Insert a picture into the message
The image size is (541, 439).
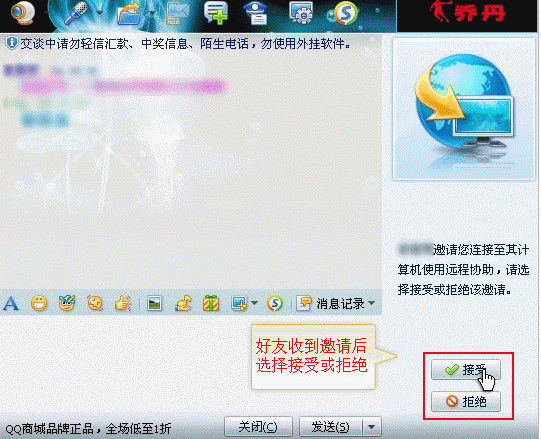(154, 303)
